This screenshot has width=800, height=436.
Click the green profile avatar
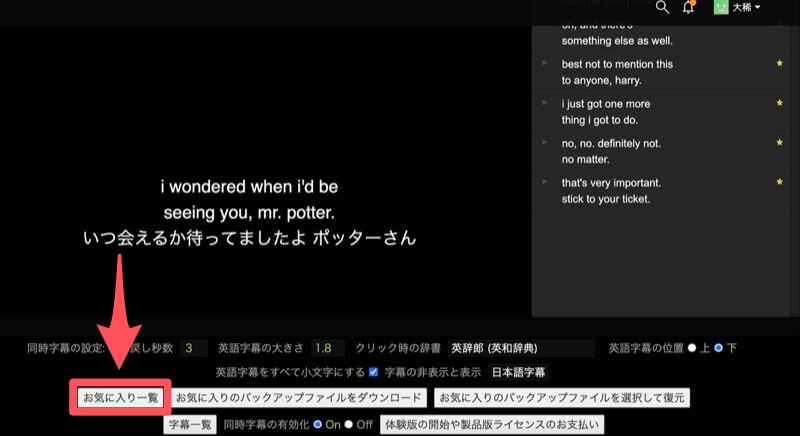click(720, 7)
